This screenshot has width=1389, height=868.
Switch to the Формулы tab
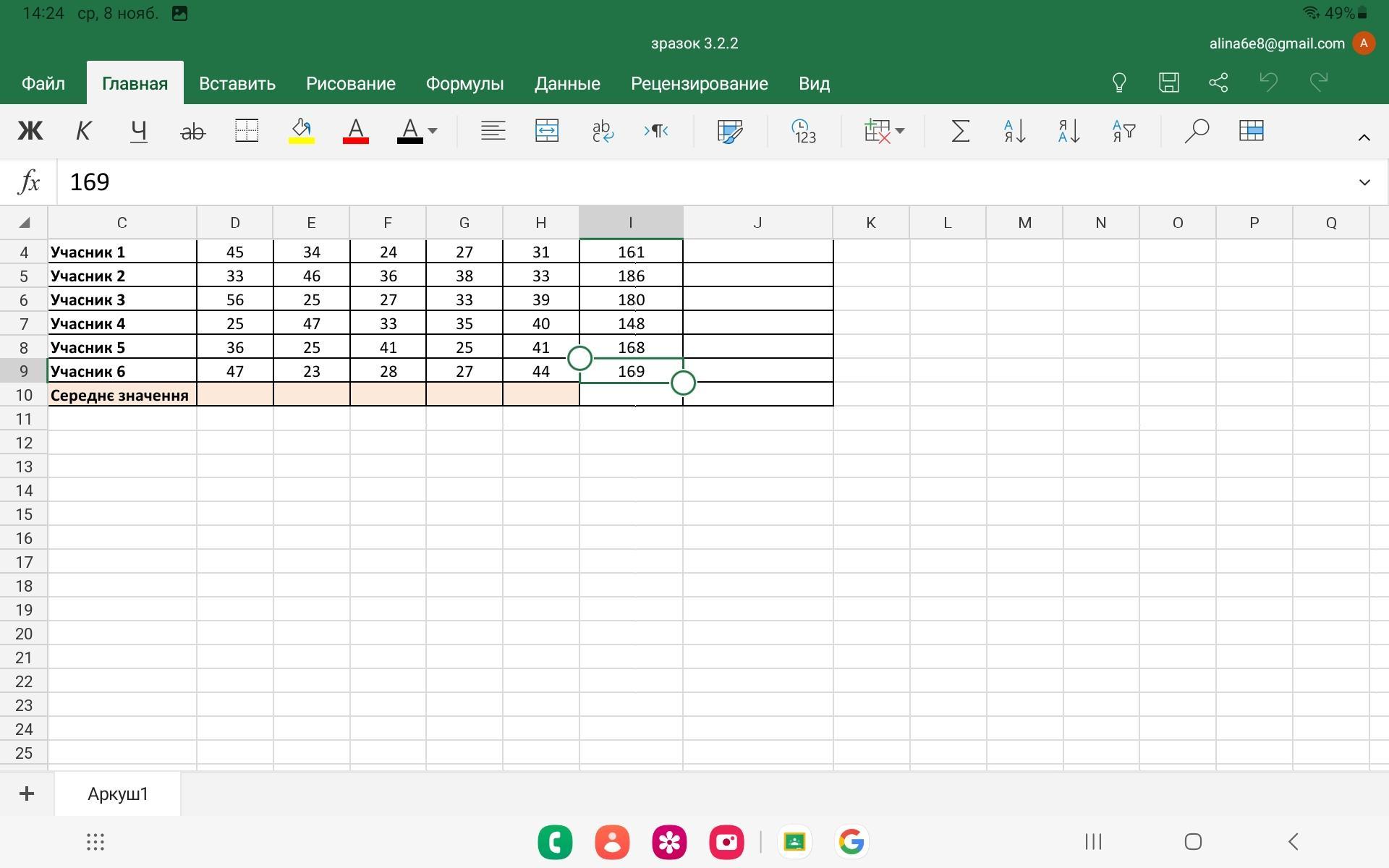464,84
